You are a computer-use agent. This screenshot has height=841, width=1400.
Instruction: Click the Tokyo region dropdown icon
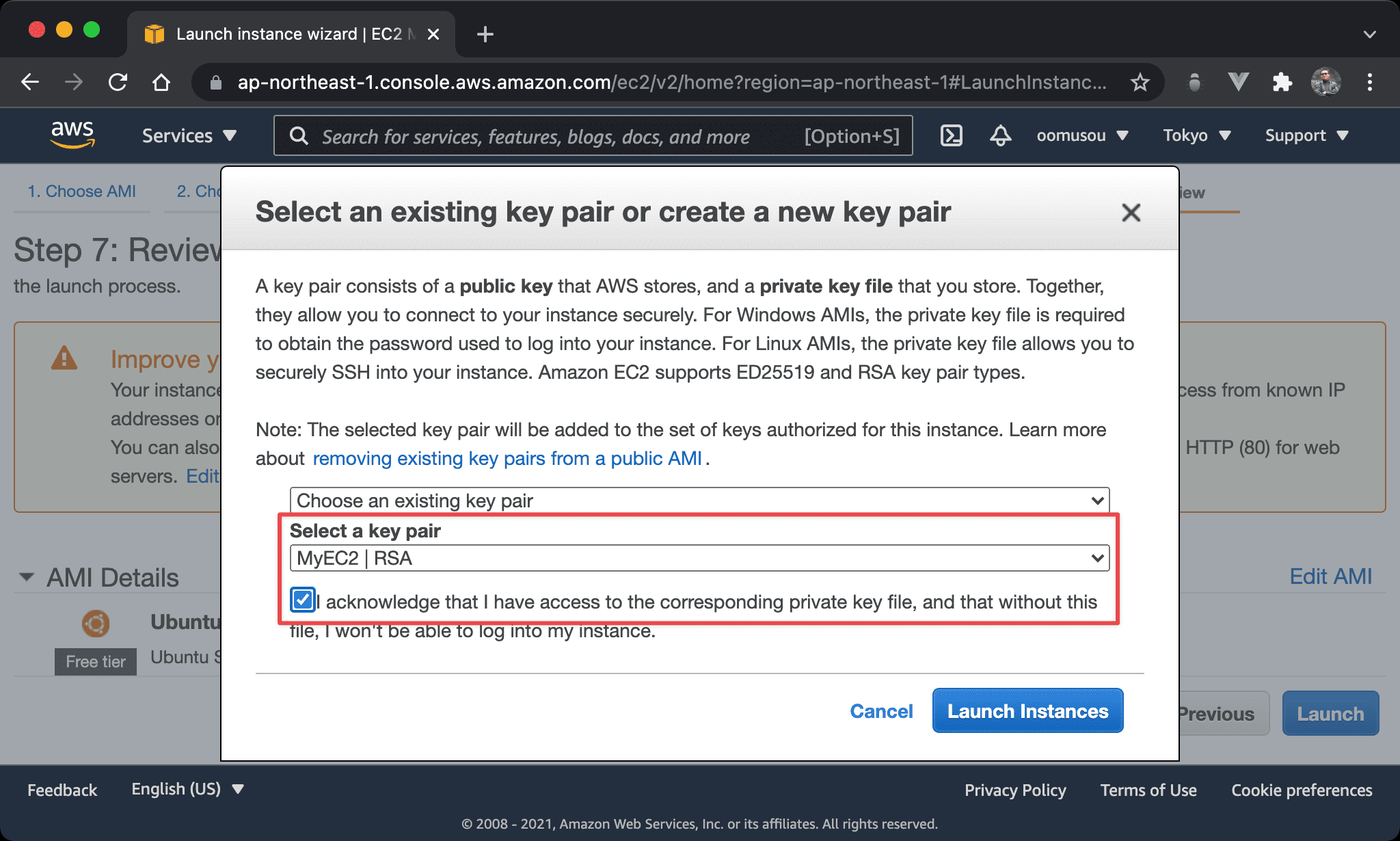pos(1228,136)
